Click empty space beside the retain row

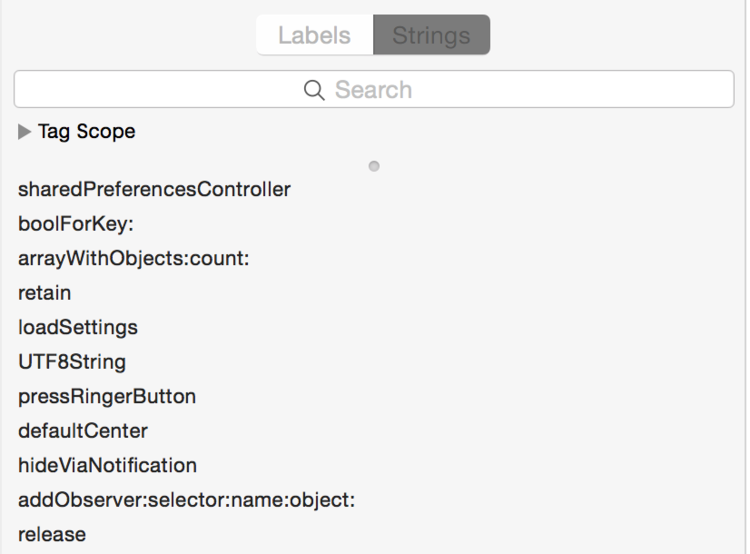click(407, 293)
